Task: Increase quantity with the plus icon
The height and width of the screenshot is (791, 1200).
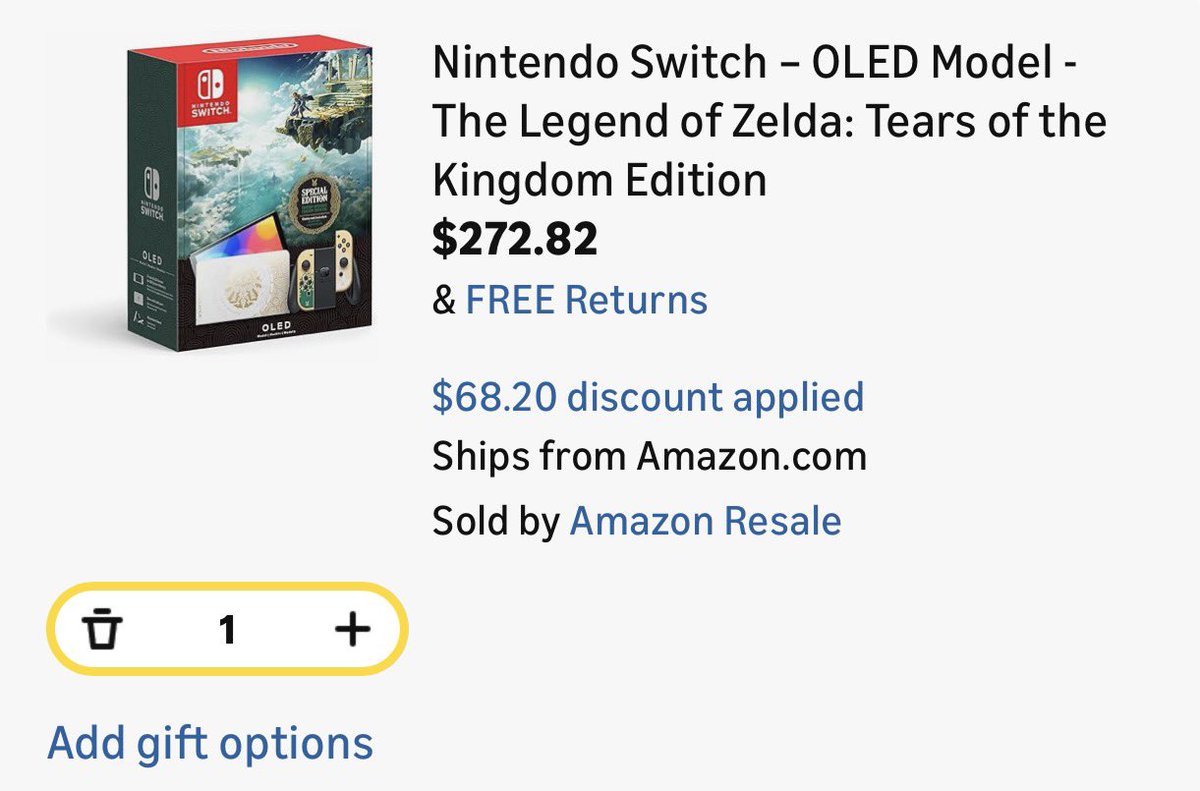Action: point(351,630)
